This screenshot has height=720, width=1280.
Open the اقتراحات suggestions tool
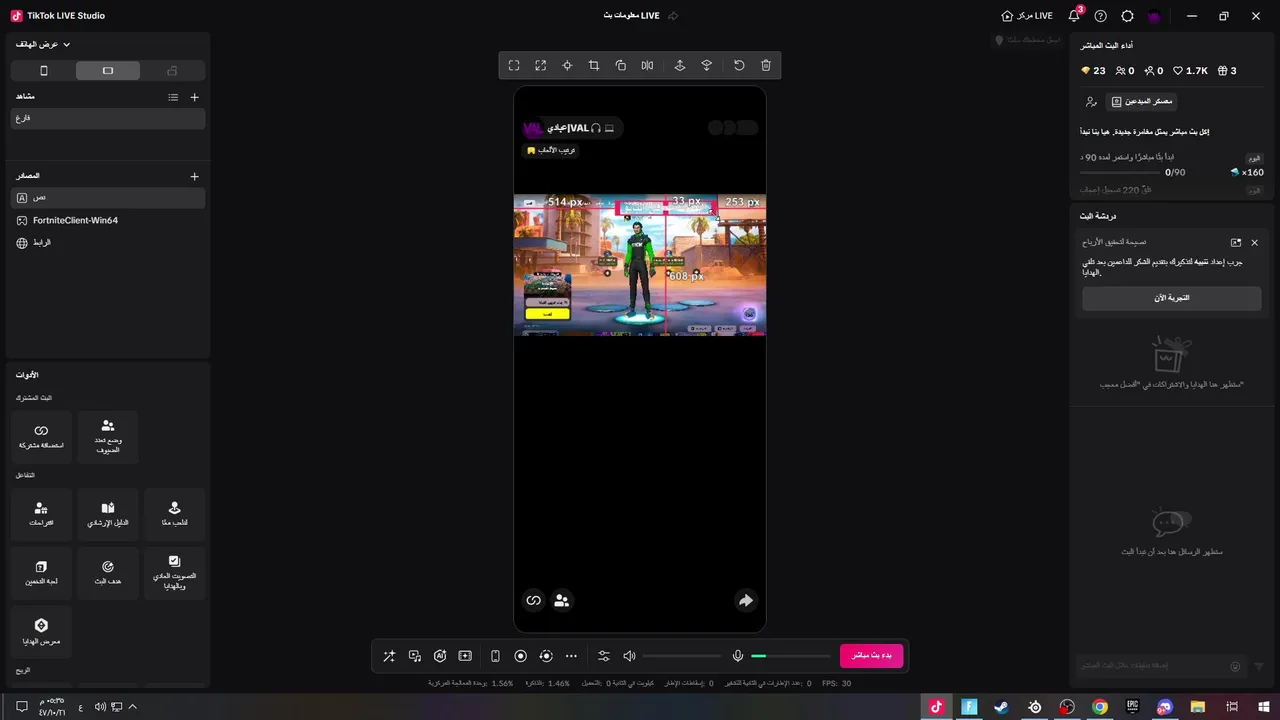point(41,515)
